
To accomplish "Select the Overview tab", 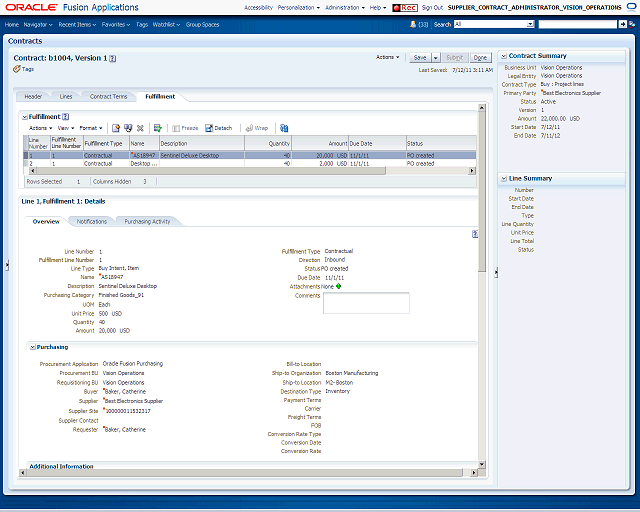I will coord(46,222).
